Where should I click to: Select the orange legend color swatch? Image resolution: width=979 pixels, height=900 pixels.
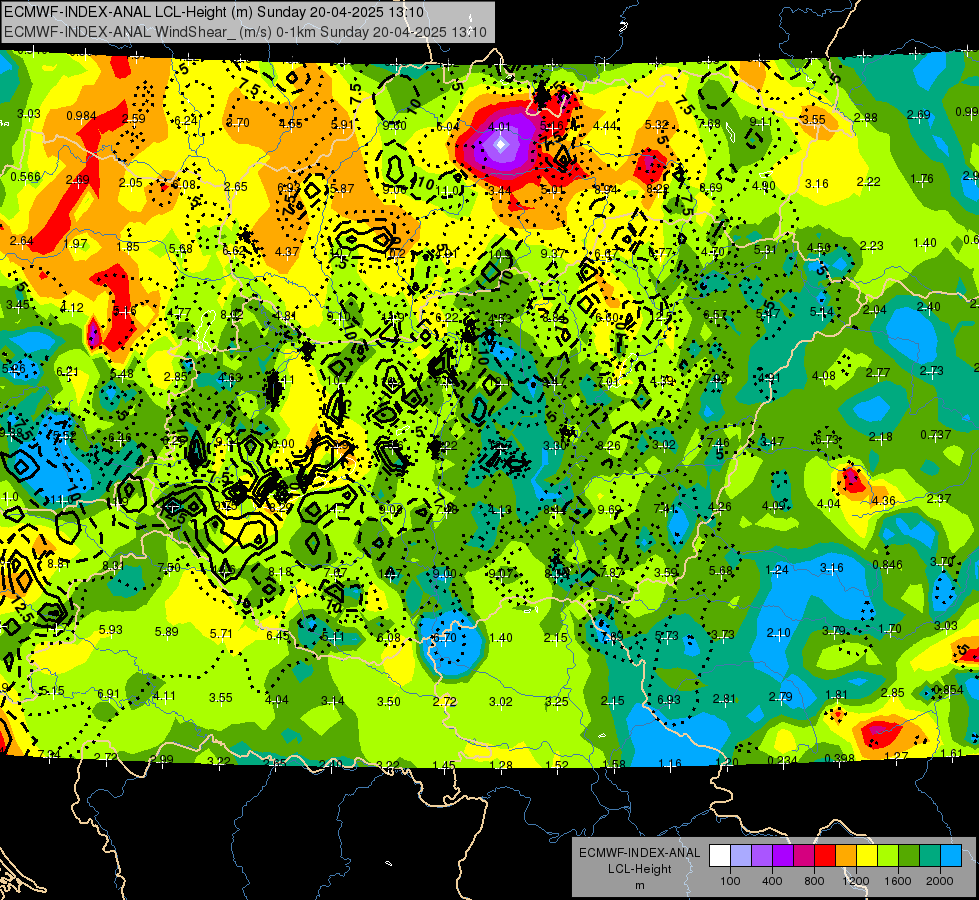846,856
